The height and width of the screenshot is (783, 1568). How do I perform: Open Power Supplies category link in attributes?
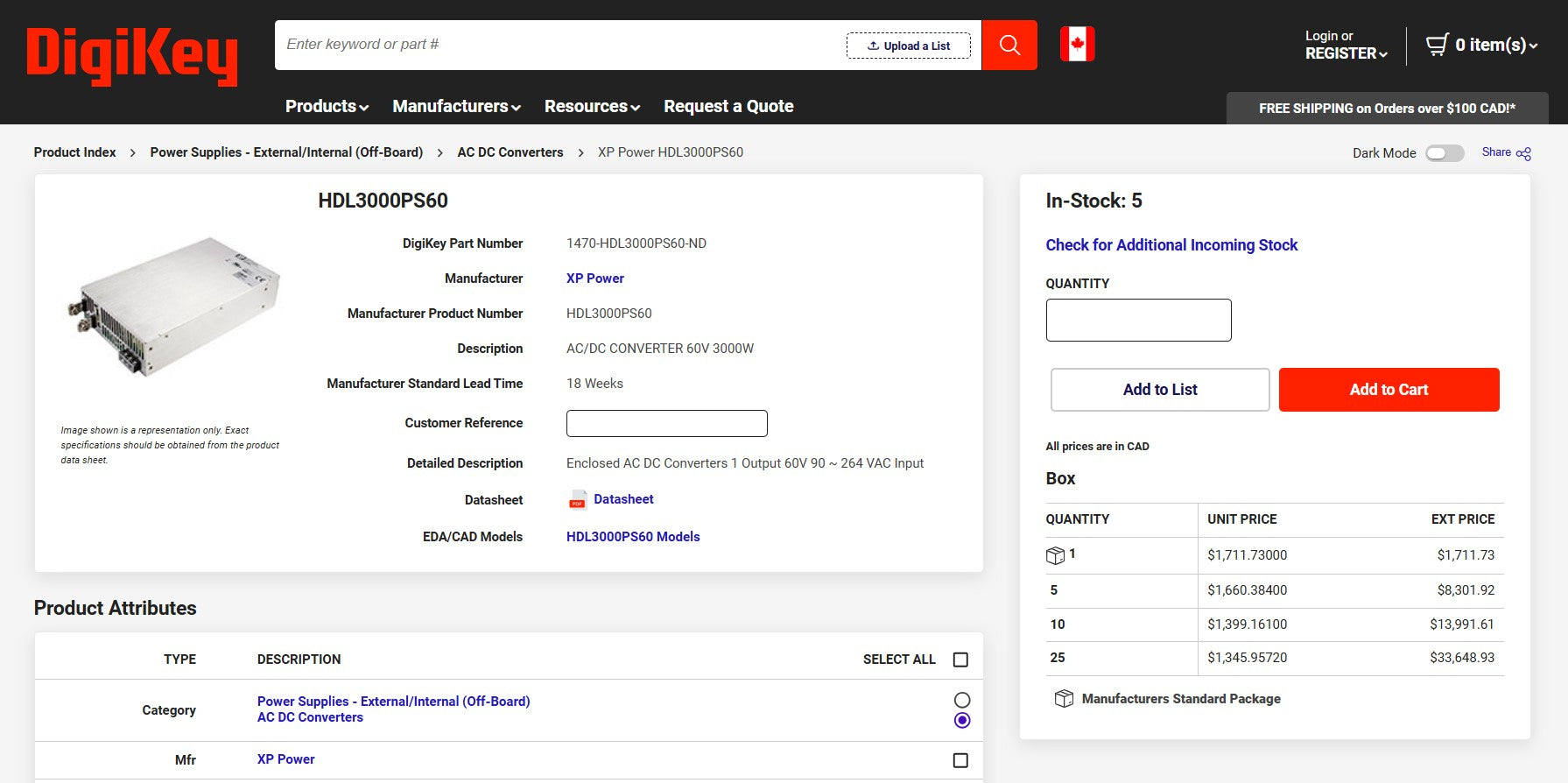(393, 702)
